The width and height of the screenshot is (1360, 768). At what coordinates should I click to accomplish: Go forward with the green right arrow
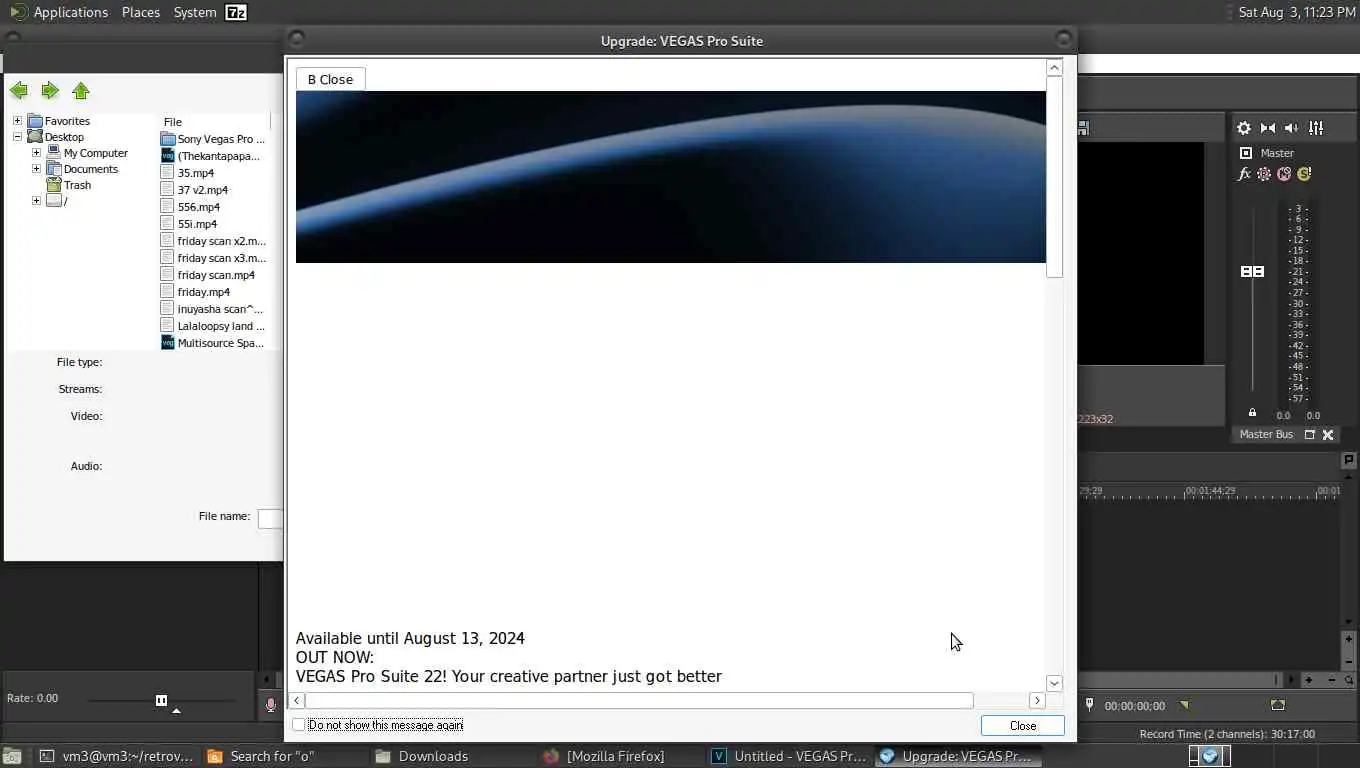[50, 91]
